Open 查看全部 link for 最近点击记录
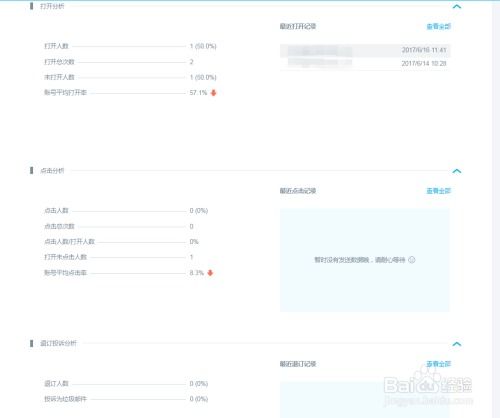This screenshot has width=500, height=418. 439,191
